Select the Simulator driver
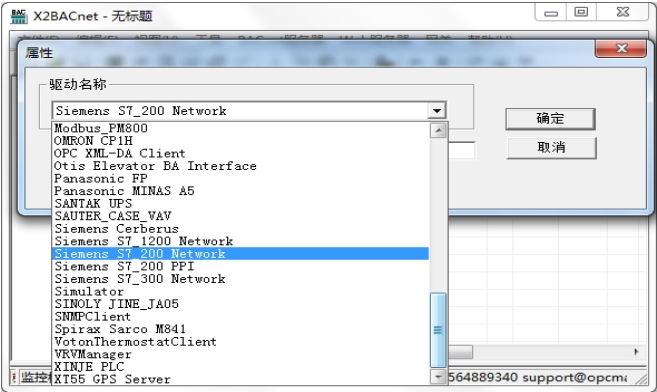Image resolution: width=657 pixels, height=392 pixels. pyautogui.click(x=241, y=291)
